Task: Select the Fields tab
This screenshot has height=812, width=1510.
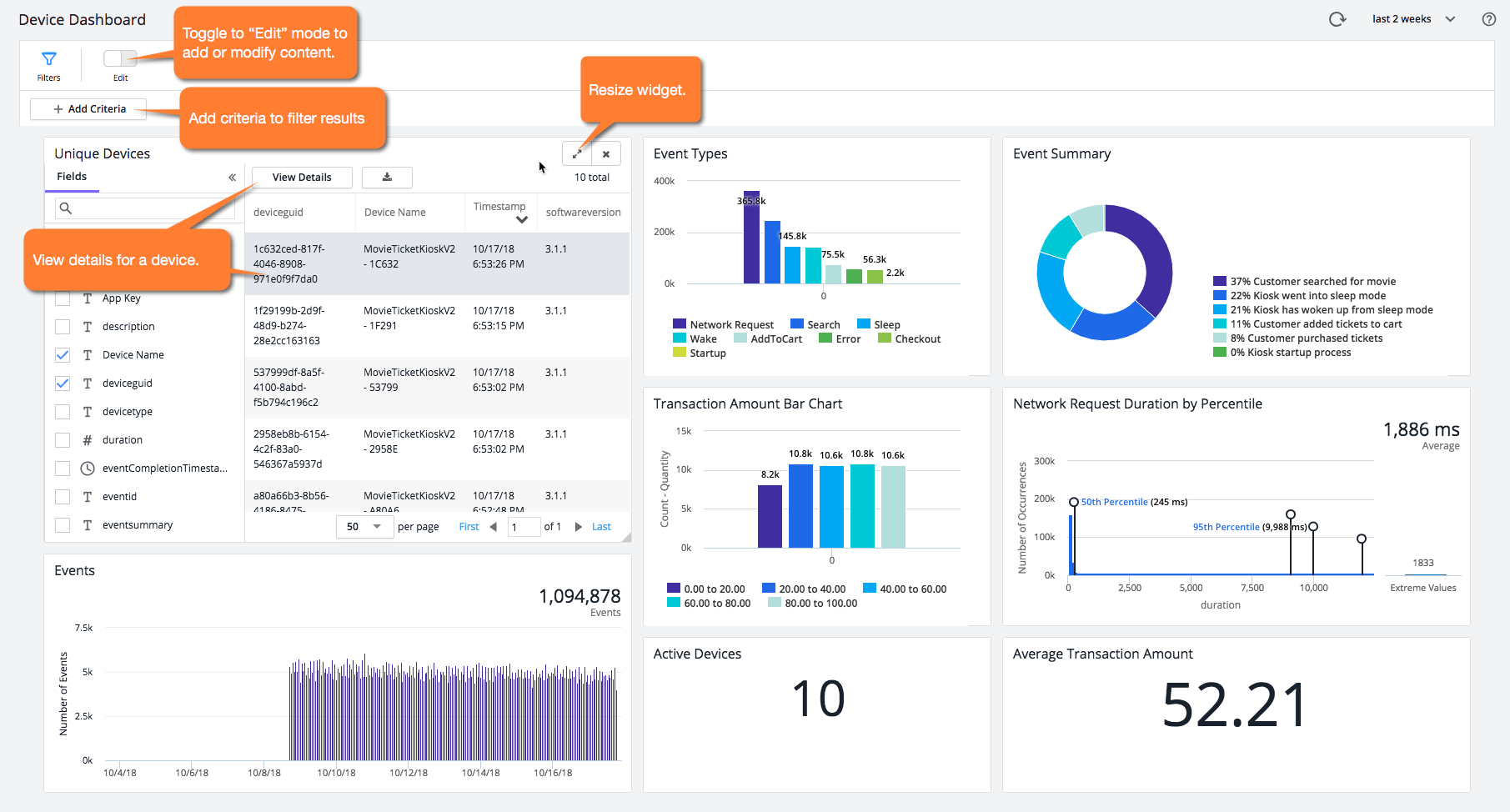Action: [x=72, y=177]
